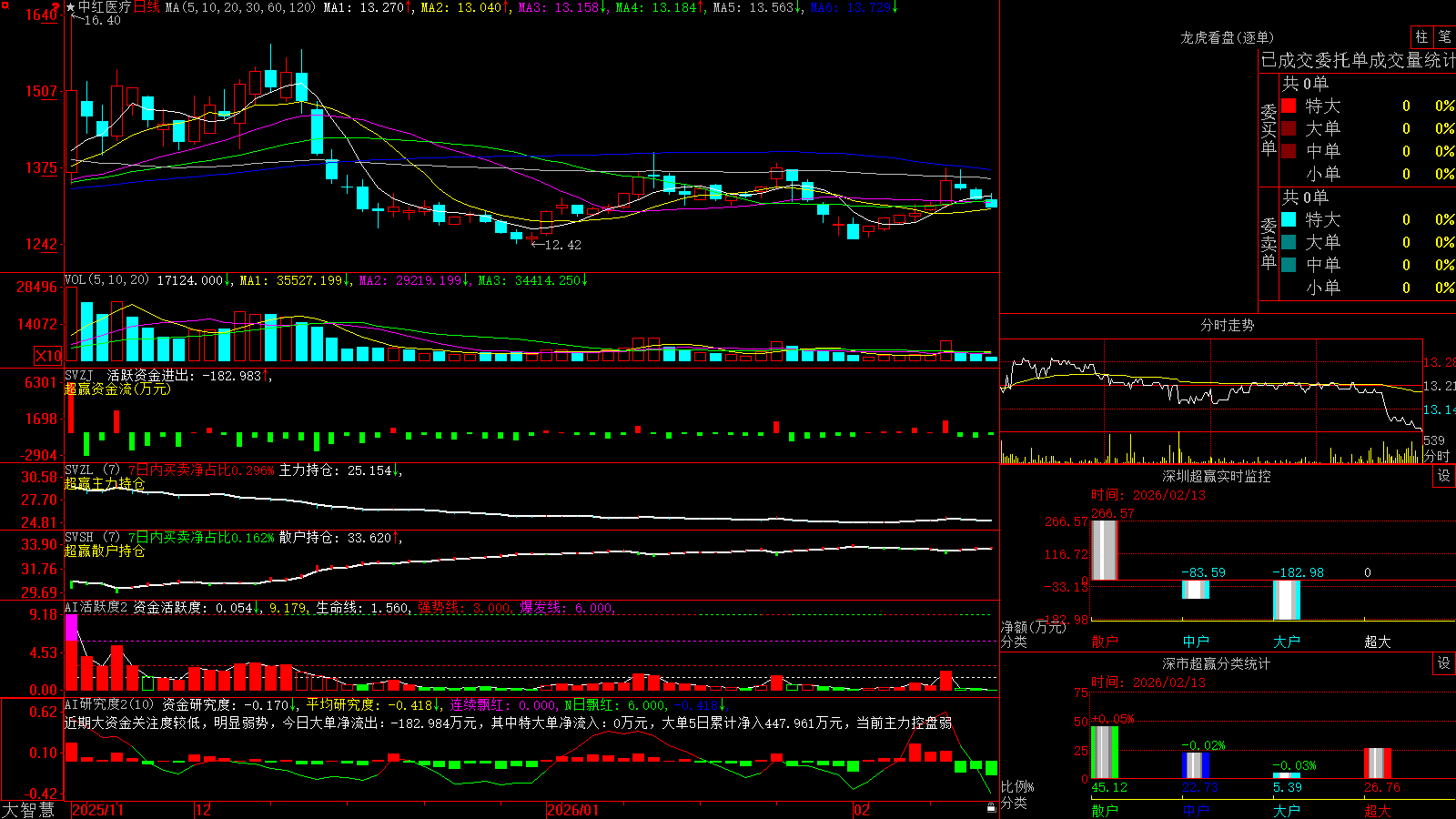Screen dimensions: 1456x819
Task: Click the 超赢散户持仓 indicator label
Action: coord(105,551)
